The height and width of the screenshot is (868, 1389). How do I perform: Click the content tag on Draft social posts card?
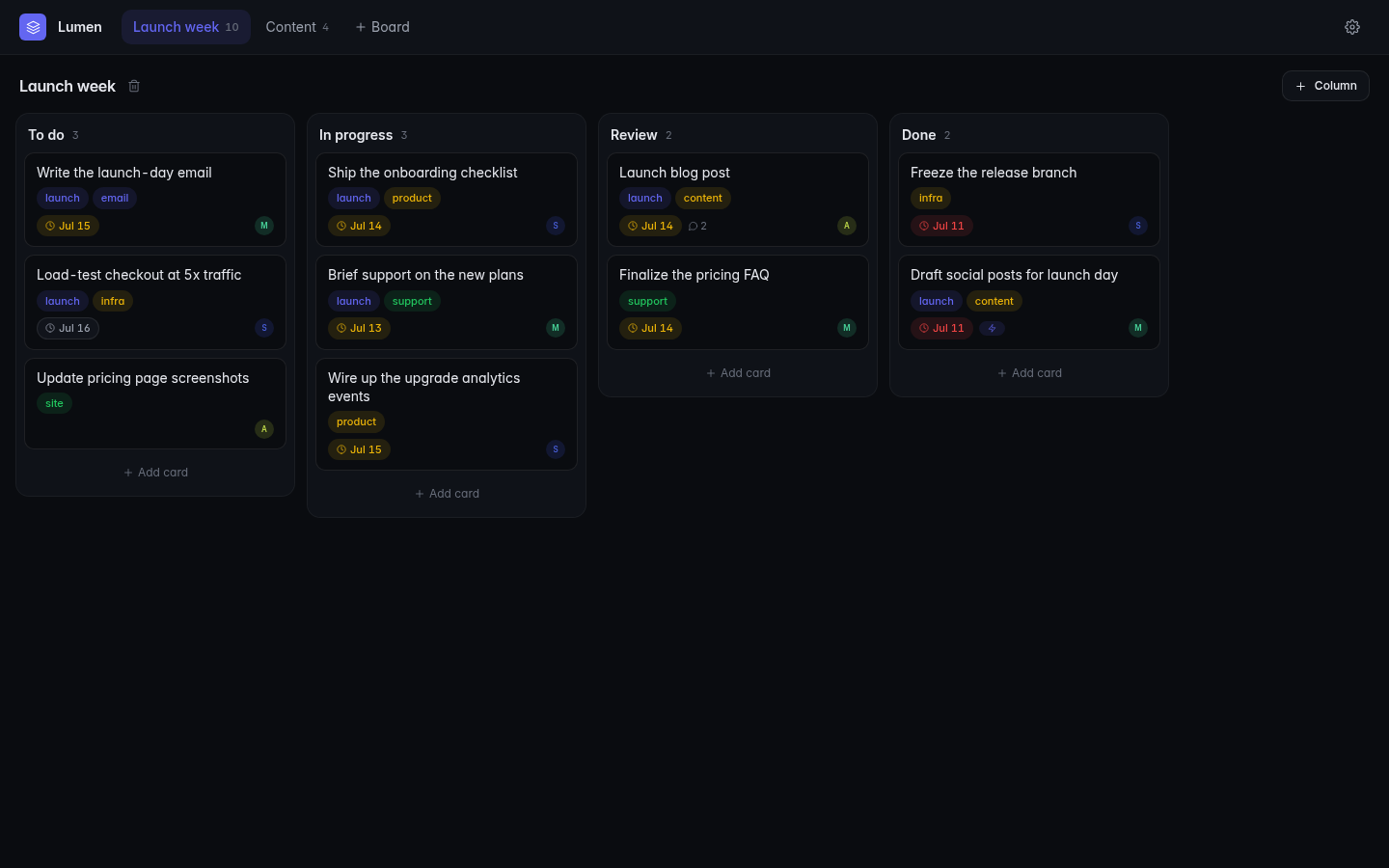point(994,301)
